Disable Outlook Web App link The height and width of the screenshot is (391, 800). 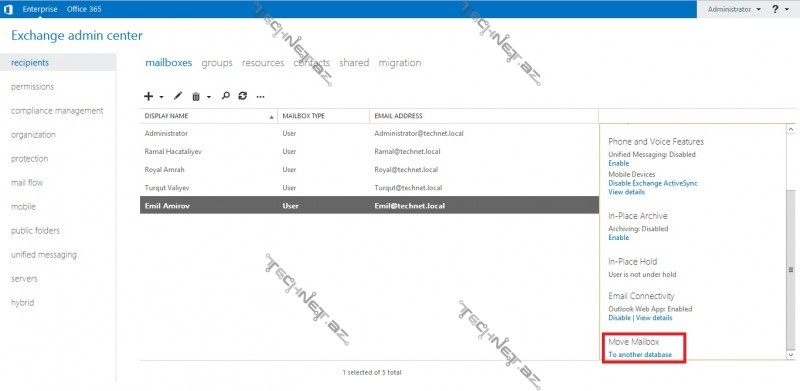coord(619,317)
